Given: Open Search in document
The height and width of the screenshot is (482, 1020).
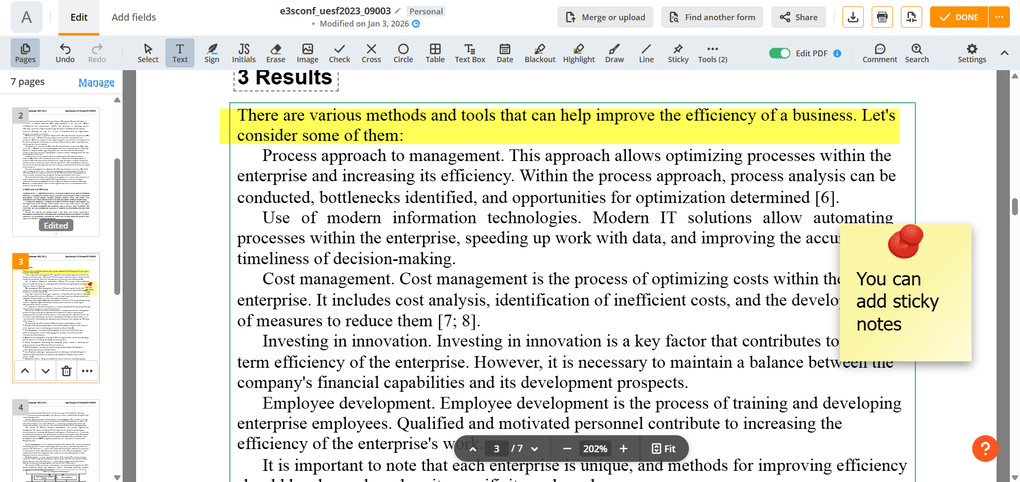Looking at the screenshot, I should coord(917,53).
